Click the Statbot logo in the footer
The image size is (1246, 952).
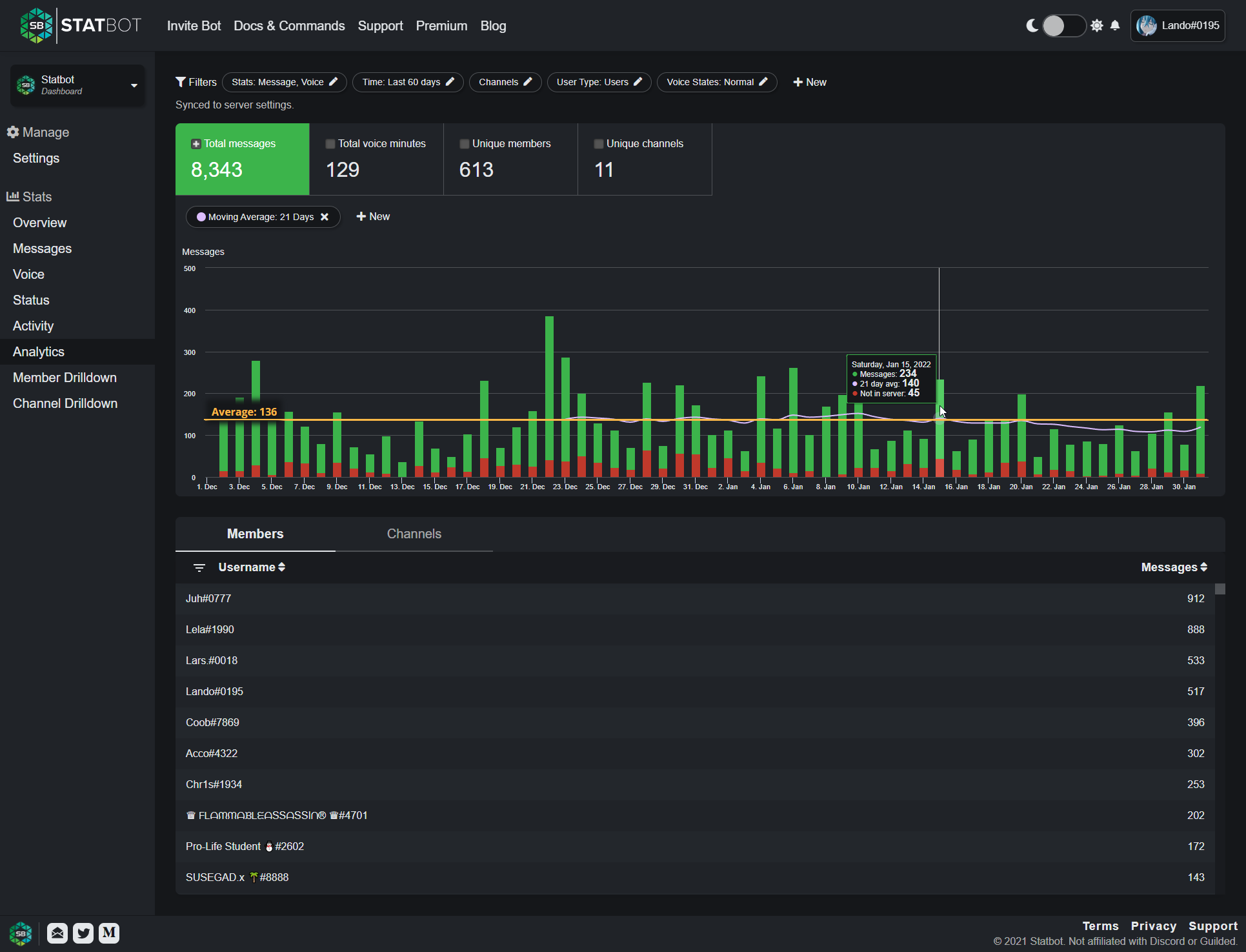(x=21, y=933)
